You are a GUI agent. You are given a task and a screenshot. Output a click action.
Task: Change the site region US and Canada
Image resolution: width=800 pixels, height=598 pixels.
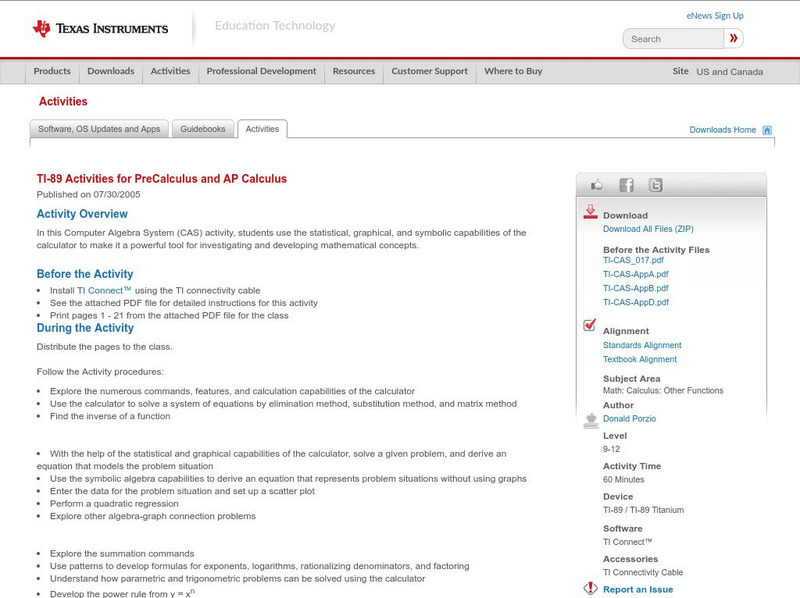pyautogui.click(x=730, y=72)
